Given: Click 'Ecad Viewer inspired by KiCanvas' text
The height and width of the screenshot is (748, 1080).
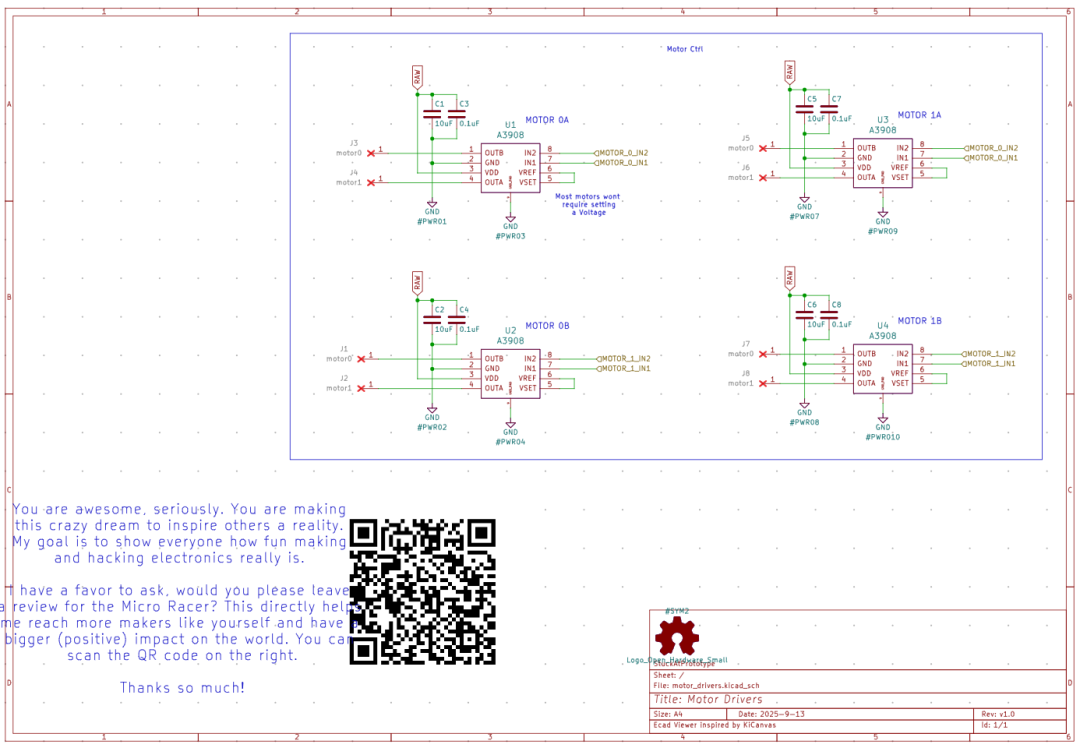Looking at the screenshot, I should coord(714,725).
